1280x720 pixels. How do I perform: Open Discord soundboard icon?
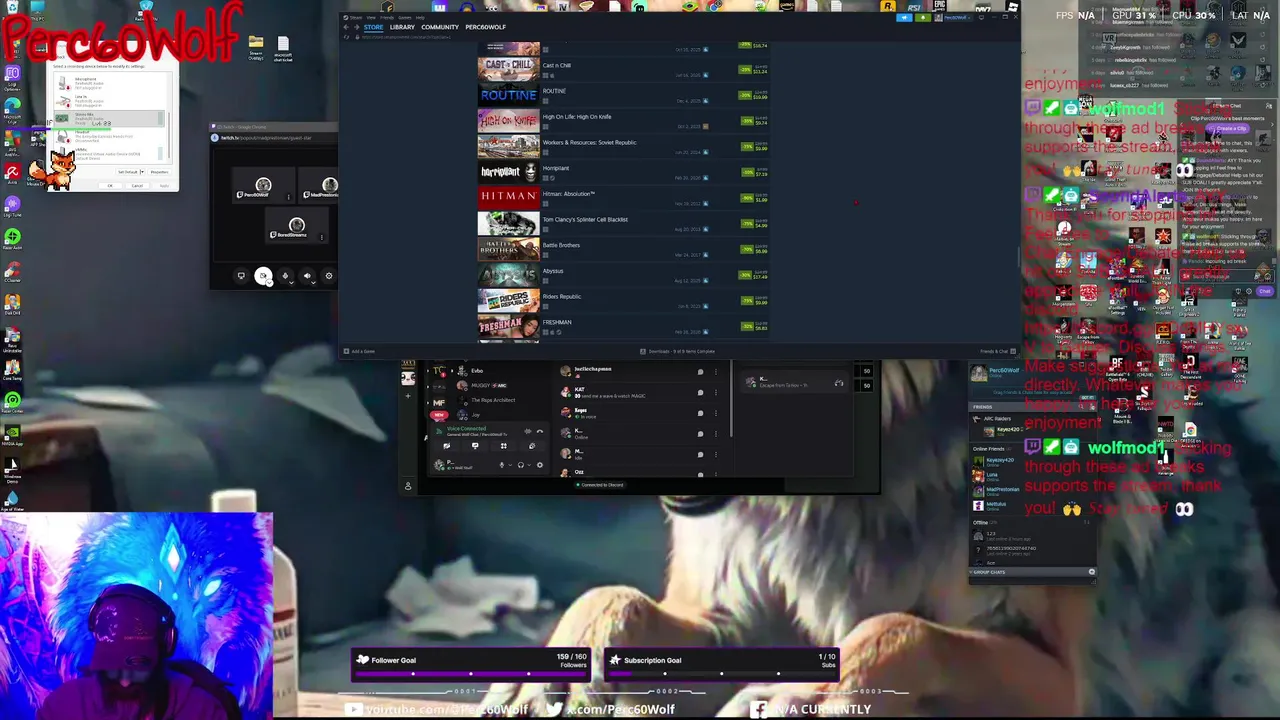point(532,446)
